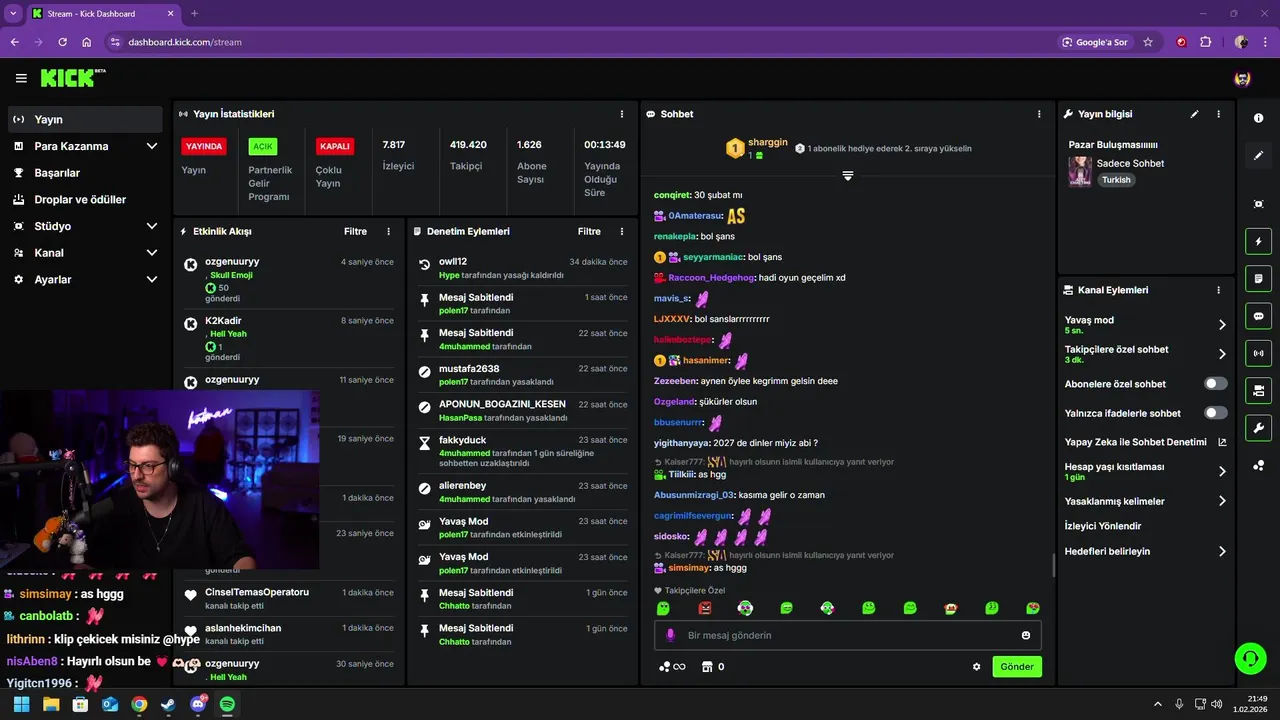The height and width of the screenshot is (720, 1280).
Task: Click the focus frame icon in right rail
Action: tap(1258, 204)
